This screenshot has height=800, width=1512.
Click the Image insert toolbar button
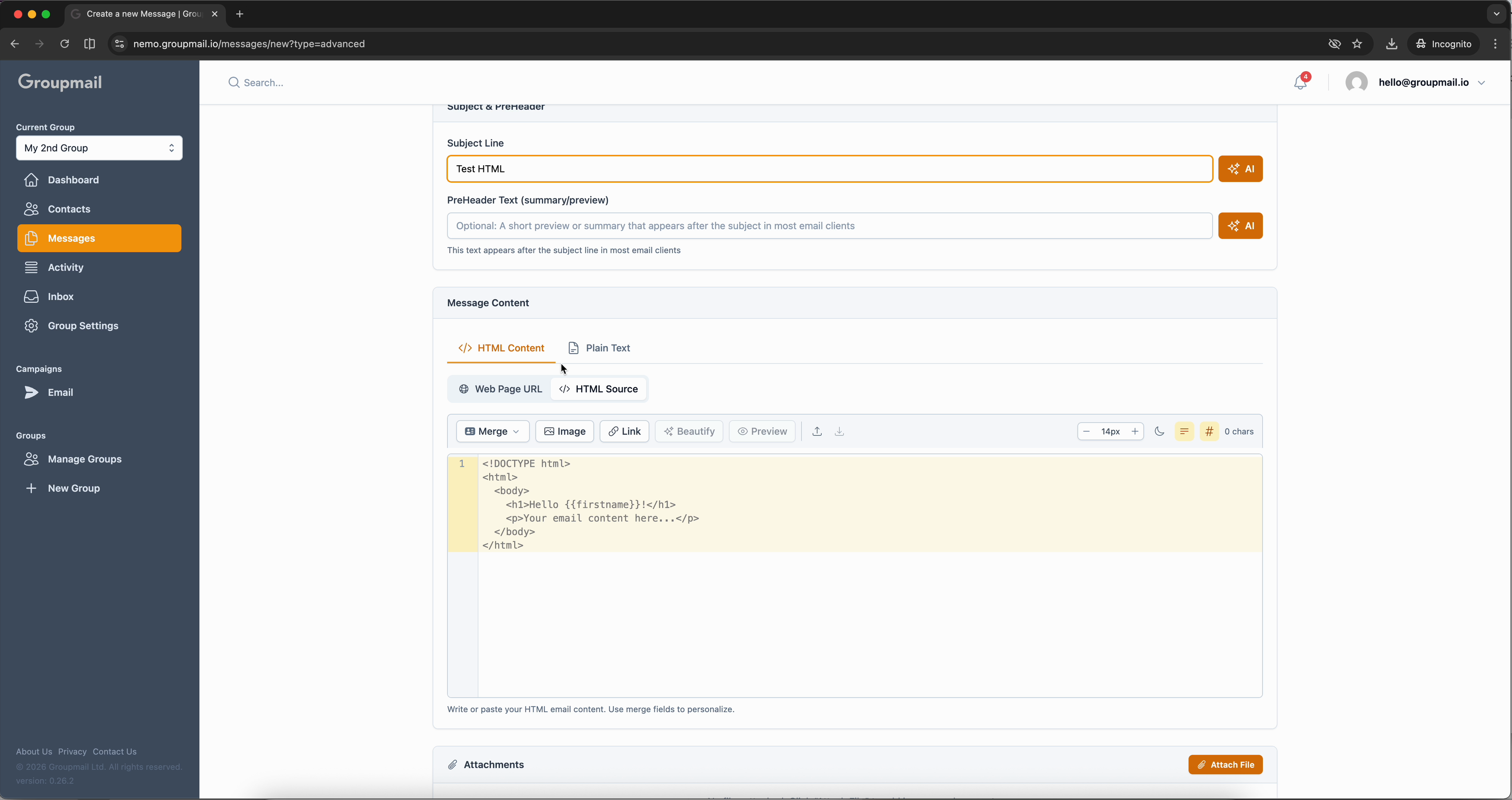coord(564,431)
